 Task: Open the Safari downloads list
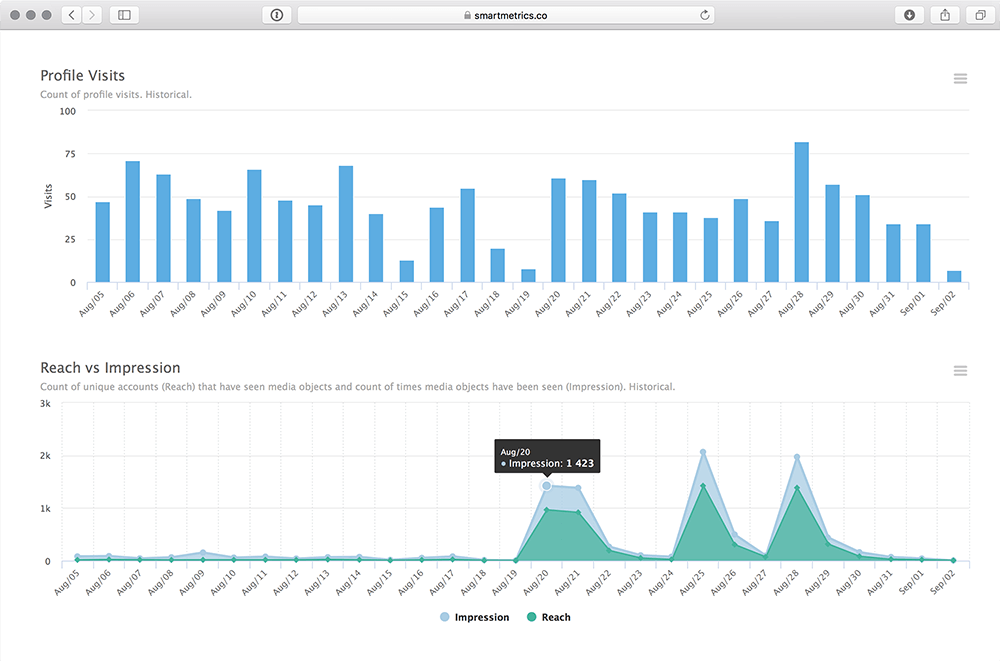[x=909, y=15]
